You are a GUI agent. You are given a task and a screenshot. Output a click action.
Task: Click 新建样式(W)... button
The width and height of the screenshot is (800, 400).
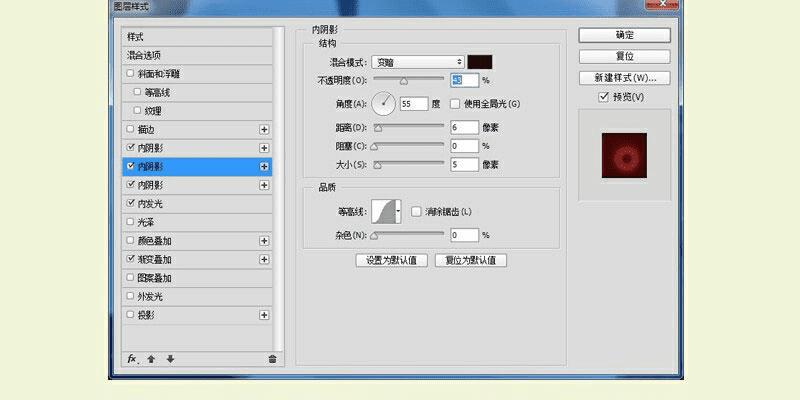tap(624, 78)
